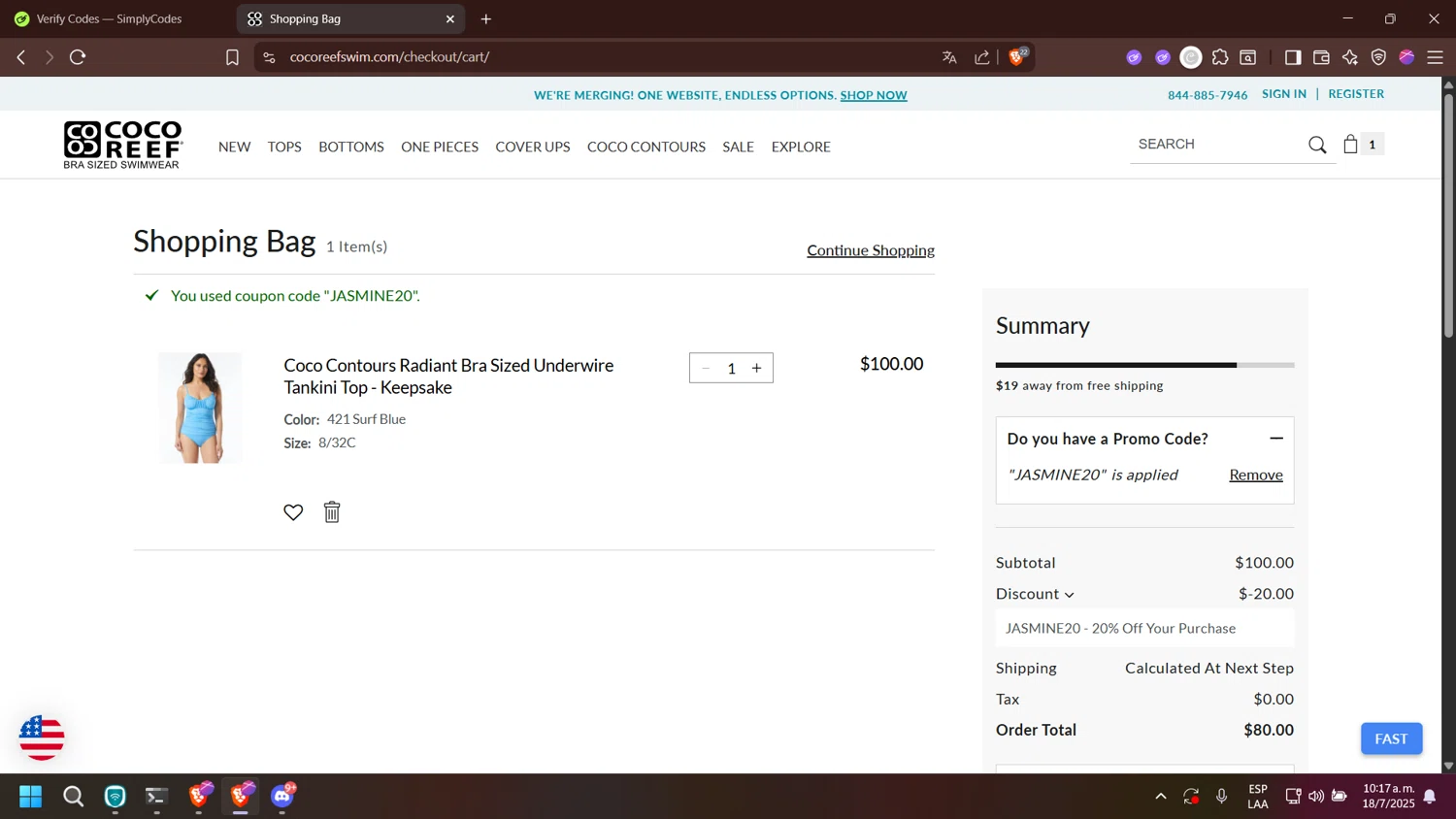Bookmark this page icon
The width and height of the screenshot is (1456, 819).
tap(232, 57)
